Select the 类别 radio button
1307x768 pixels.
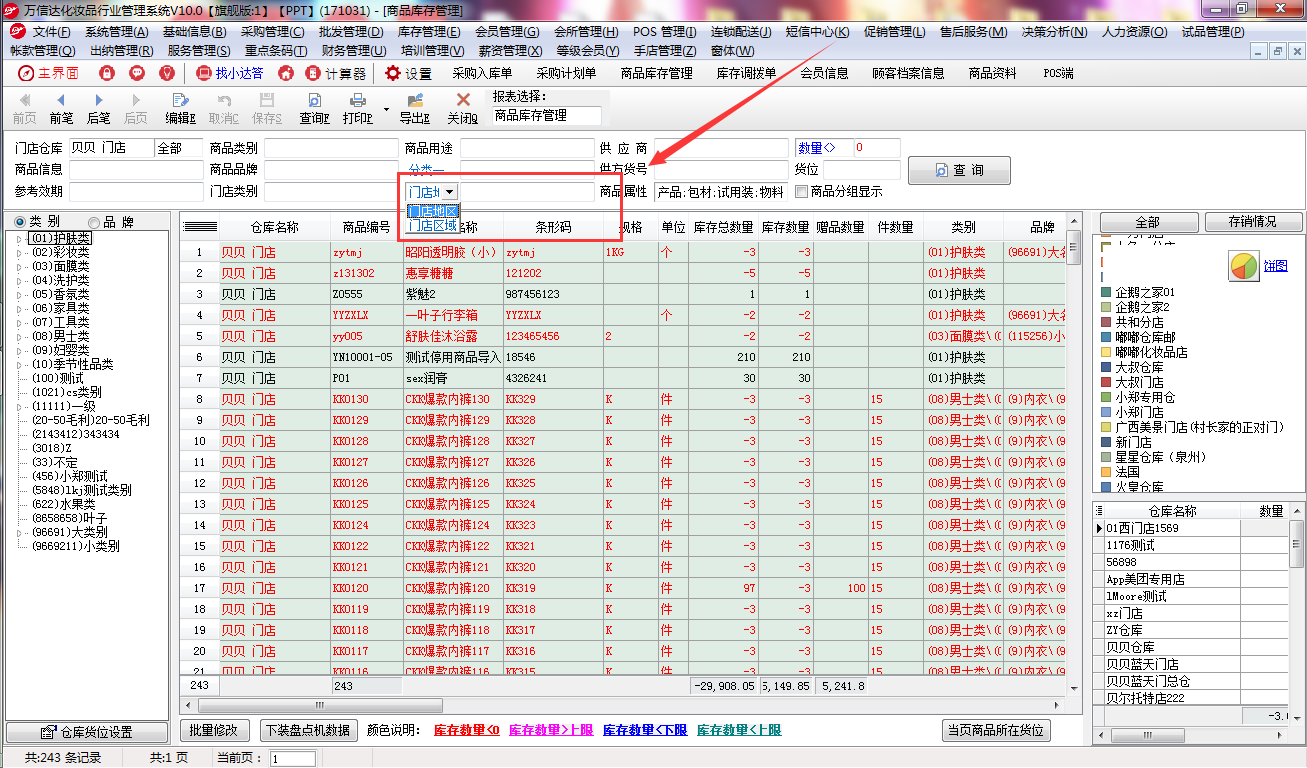(x=20, y=222)
